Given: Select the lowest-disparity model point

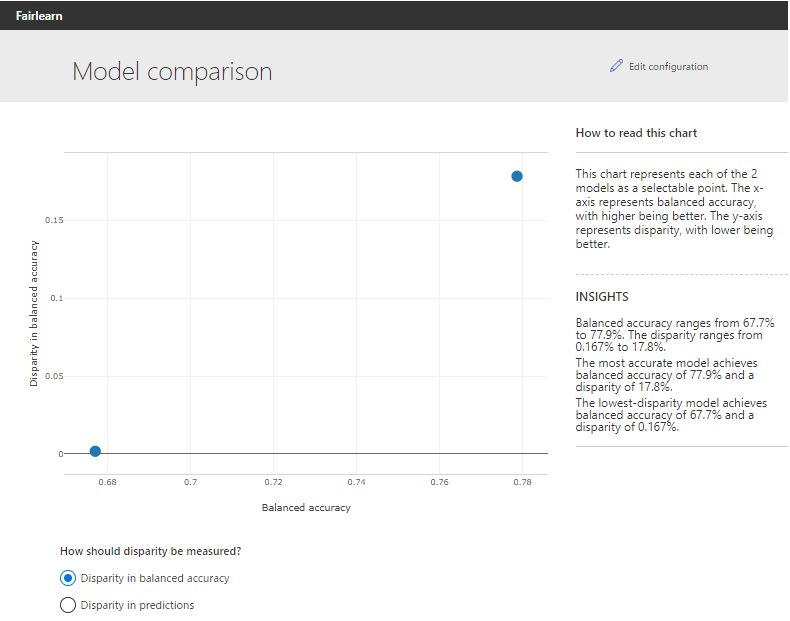Looking at the screenshot, I should 95,451.
